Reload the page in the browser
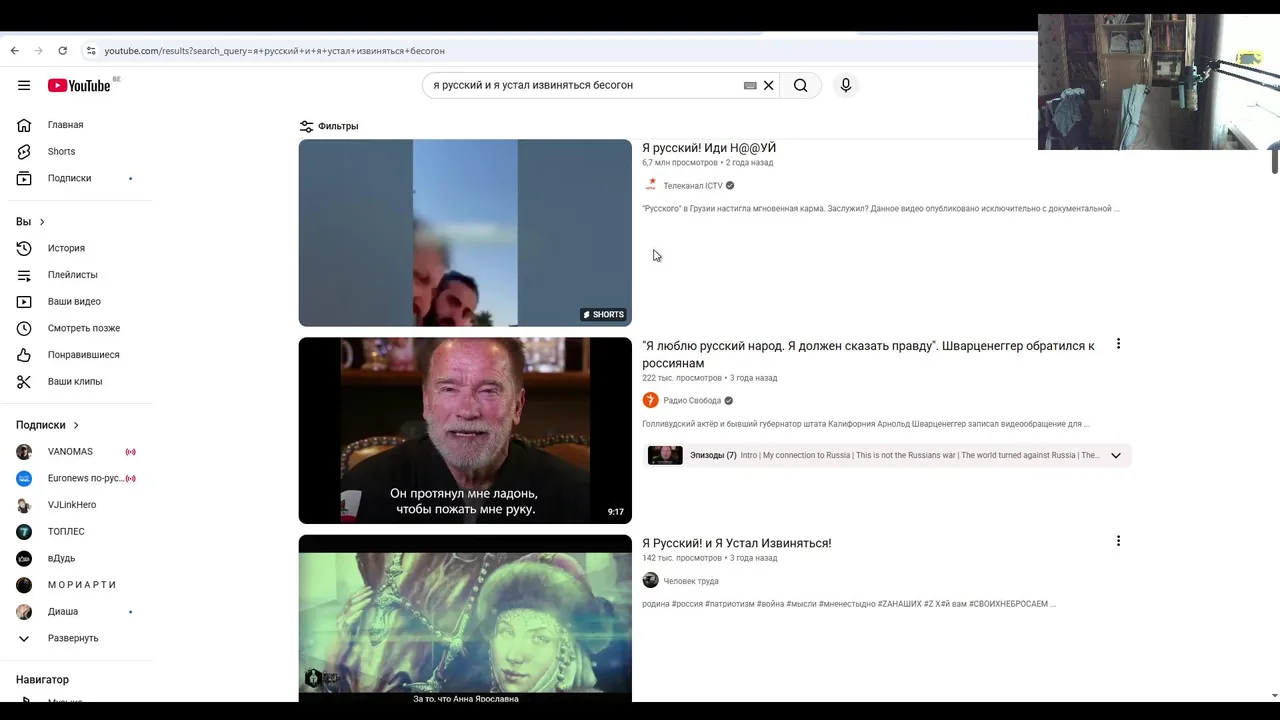 coord(62,51)
